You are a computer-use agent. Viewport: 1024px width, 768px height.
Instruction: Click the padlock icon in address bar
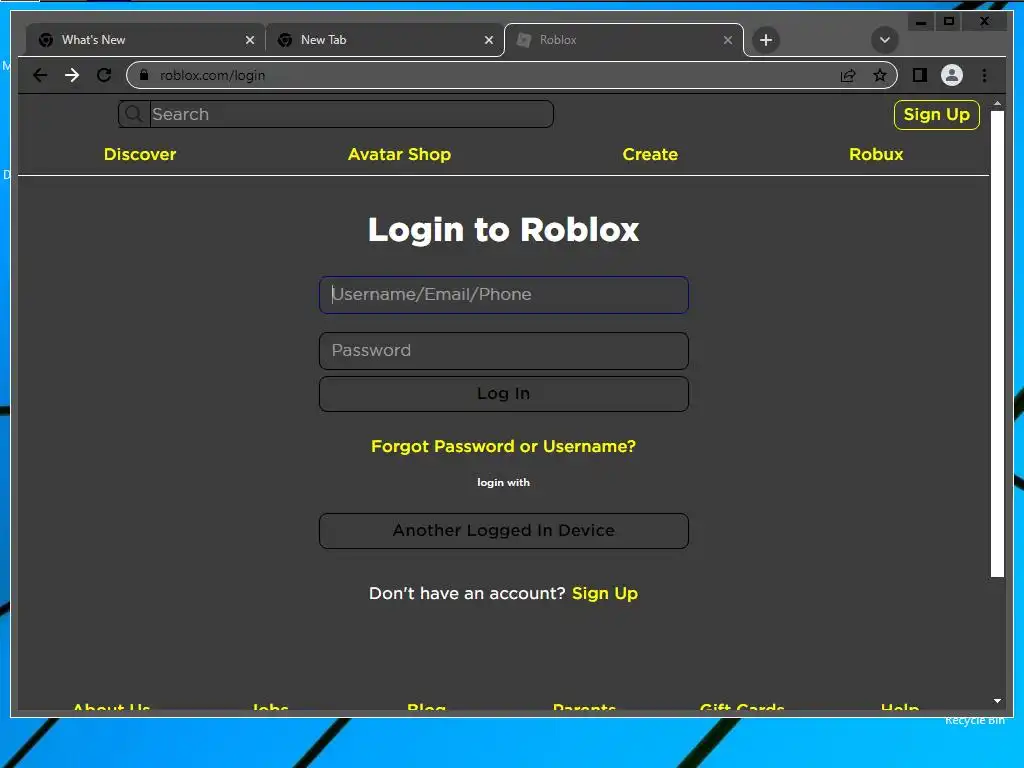(144, 75)
